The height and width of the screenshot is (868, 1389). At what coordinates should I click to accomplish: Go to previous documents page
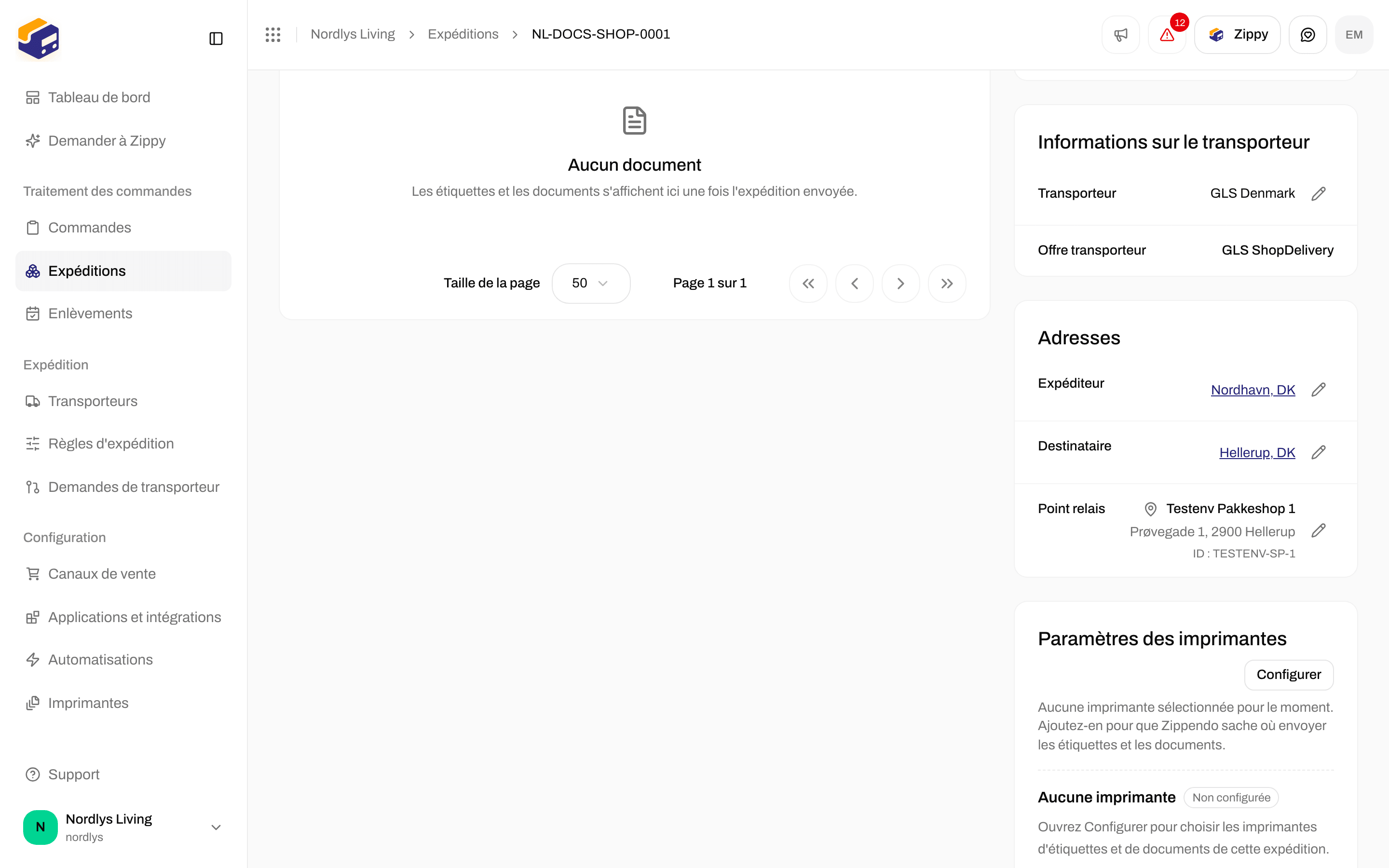tap(854, 283)
